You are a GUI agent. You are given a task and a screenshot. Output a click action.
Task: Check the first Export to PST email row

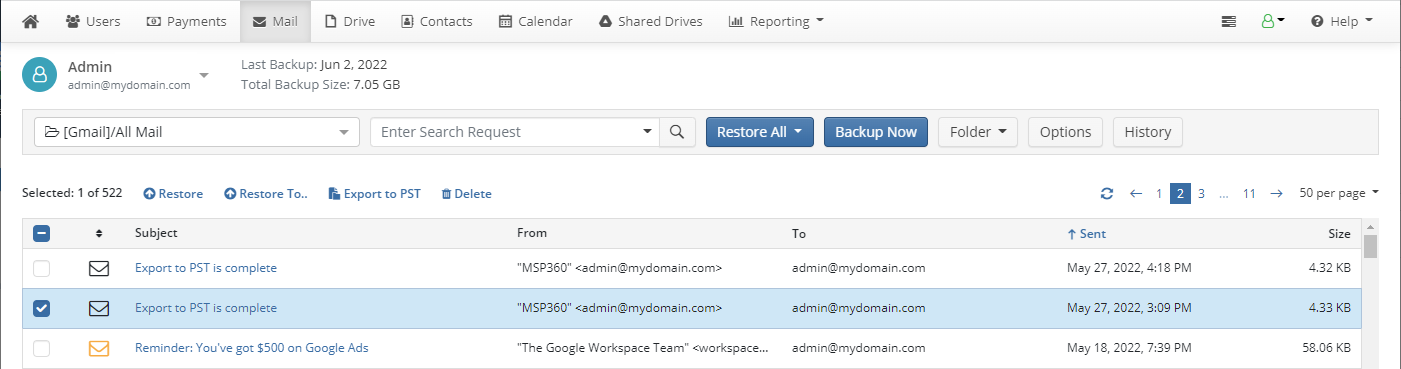tap(41, 268)
